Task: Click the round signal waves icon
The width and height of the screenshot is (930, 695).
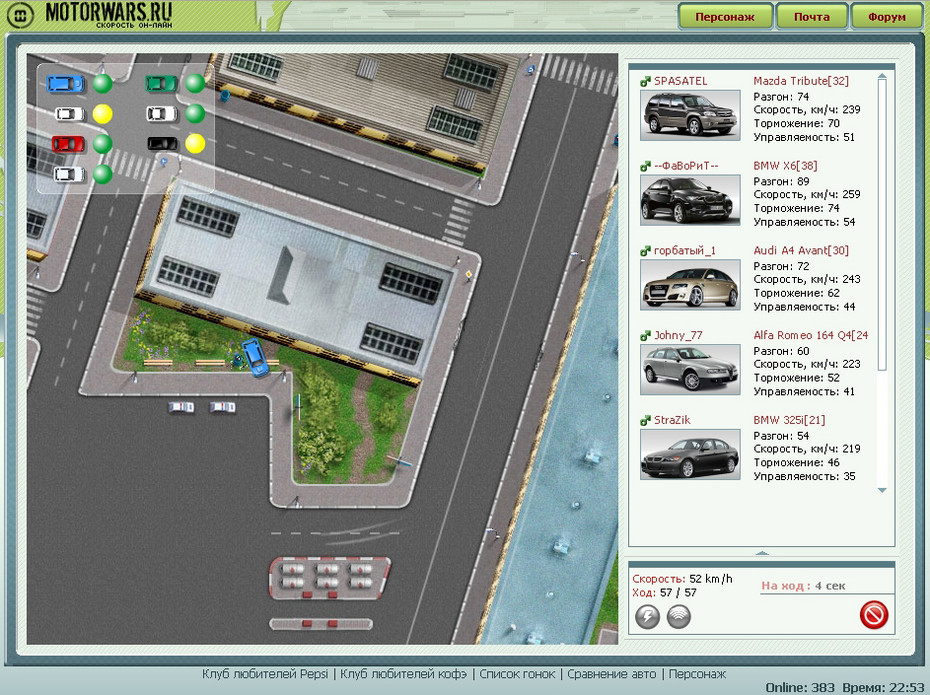Action: [x=679, y=616]
